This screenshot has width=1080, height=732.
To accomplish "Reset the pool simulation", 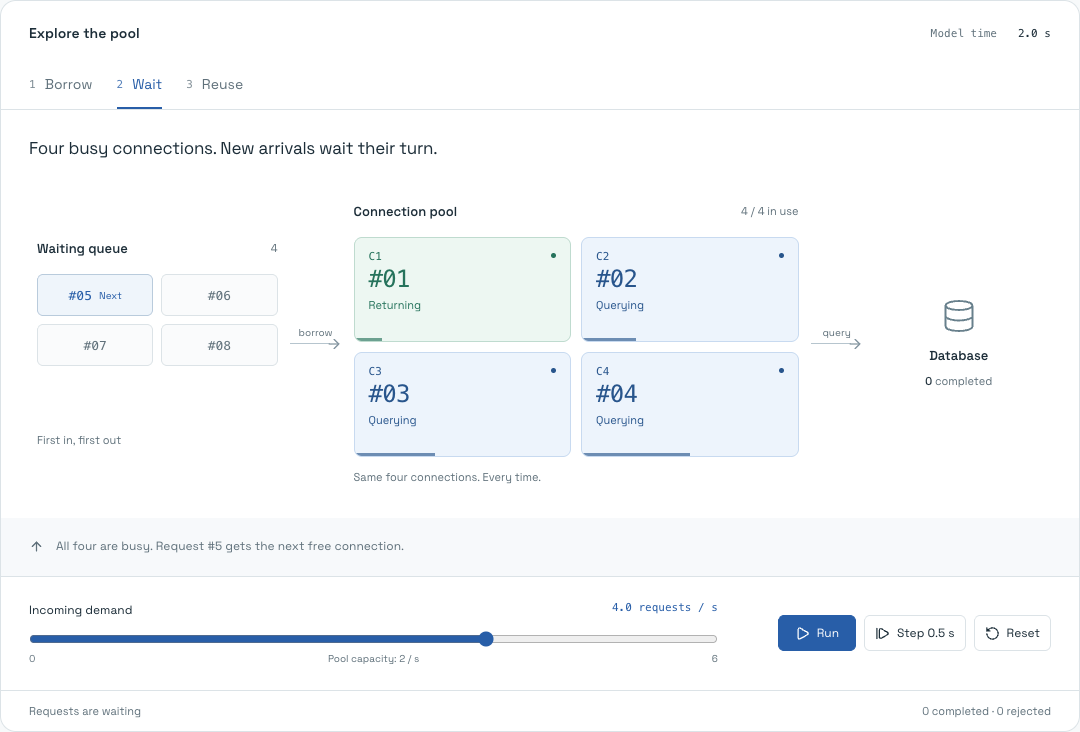I will click(x=1012, y=633).
